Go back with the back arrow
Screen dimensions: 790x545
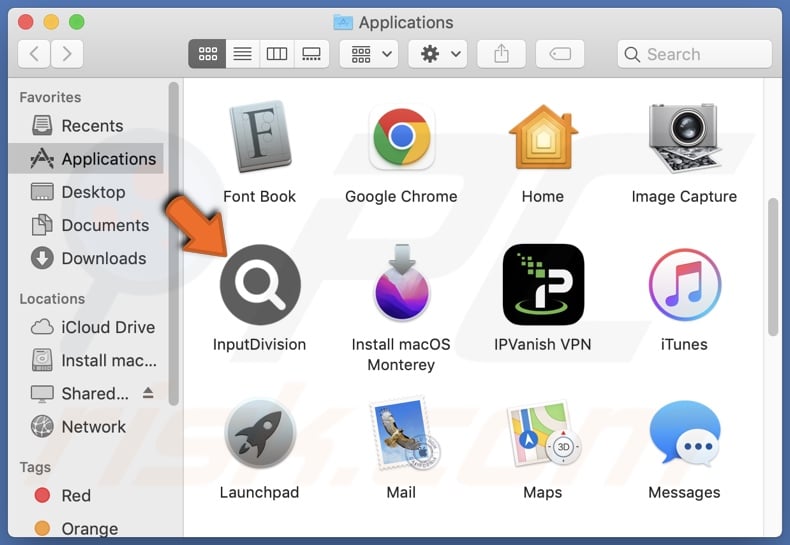tap(34, 53)
